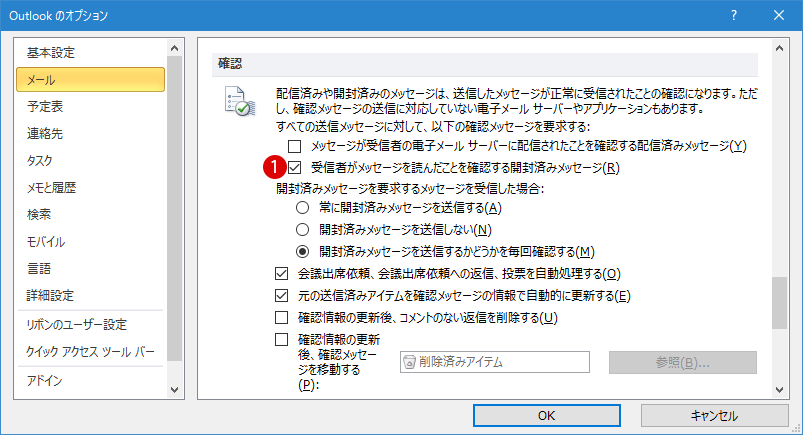Image resolution: width=803 pixels, height=435 pixels.
Task: Click the 確認 section header
Action: pyautogui.click(x=484, y=64)
